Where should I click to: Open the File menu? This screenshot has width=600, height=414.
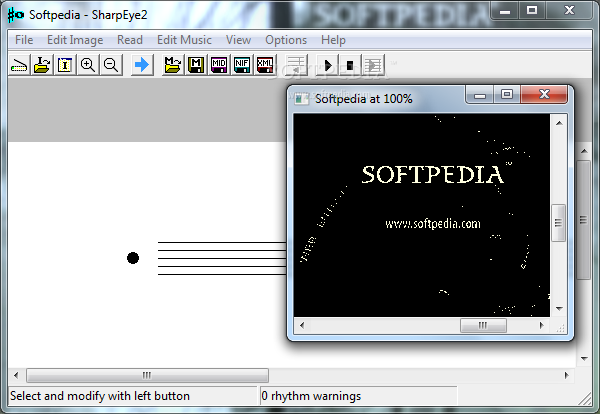tap(24, 40)
